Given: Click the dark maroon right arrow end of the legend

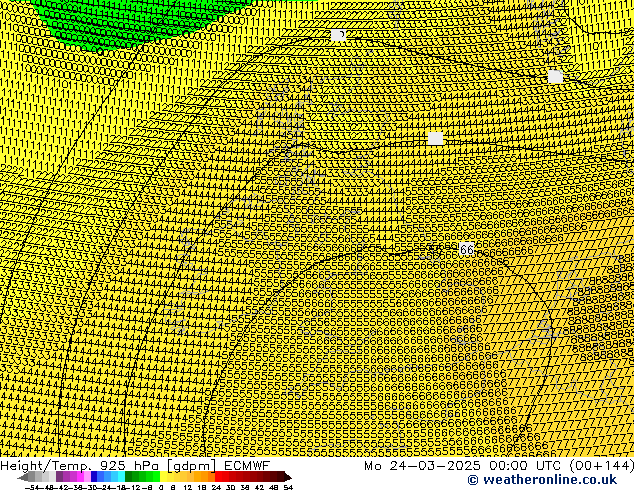Looking at the screenshot, I should coord(288,477).
